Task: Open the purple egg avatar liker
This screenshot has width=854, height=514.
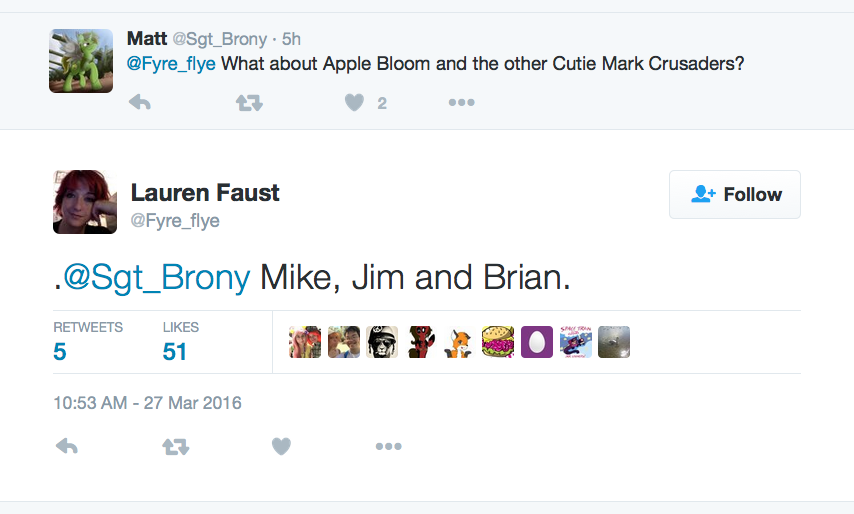Action: coord(537,342)
